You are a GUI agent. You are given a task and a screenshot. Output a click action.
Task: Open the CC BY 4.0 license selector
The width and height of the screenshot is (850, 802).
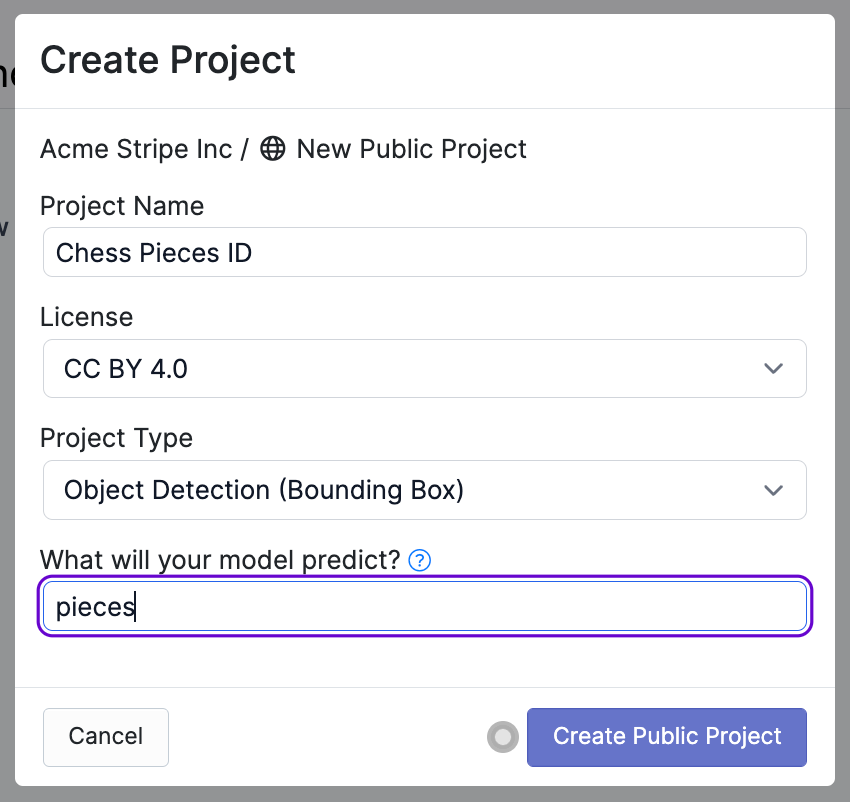tap(424, 368)
